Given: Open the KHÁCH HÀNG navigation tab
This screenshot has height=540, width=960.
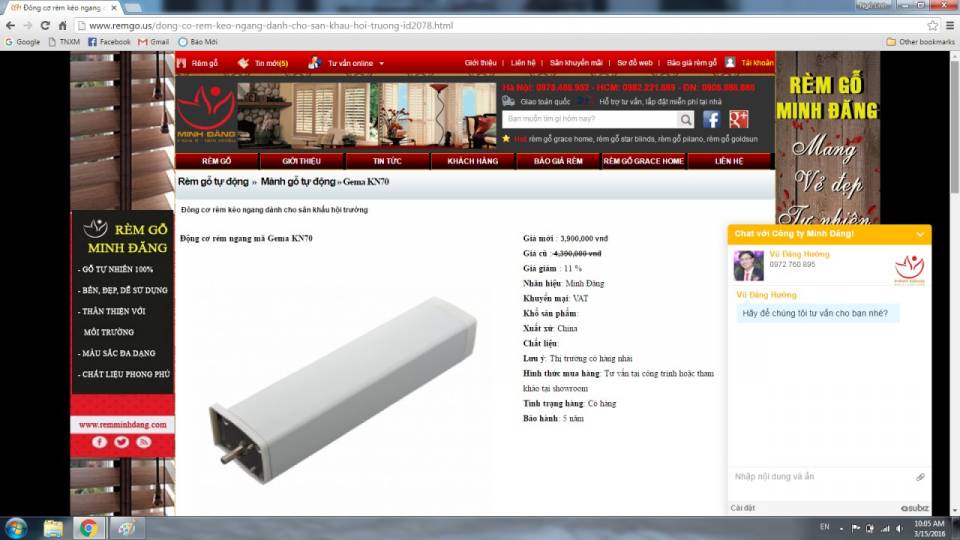Looking at the screenshot, I should click(472, 161).
